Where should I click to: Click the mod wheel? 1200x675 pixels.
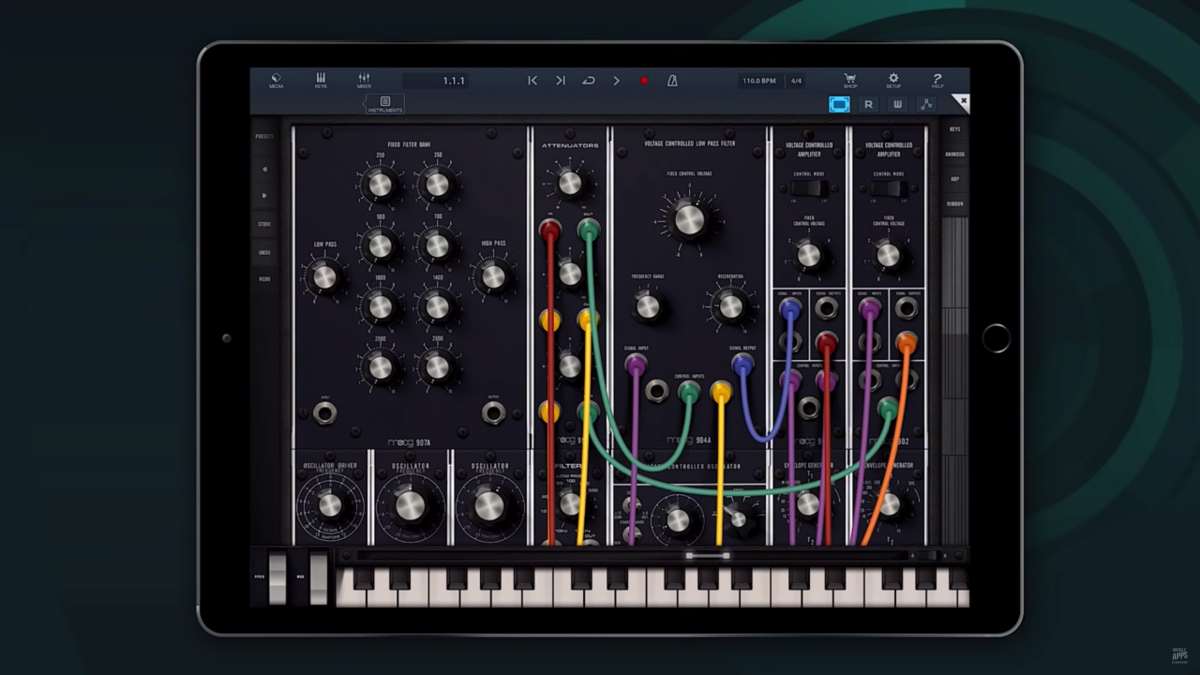click(x=318, y=578)
